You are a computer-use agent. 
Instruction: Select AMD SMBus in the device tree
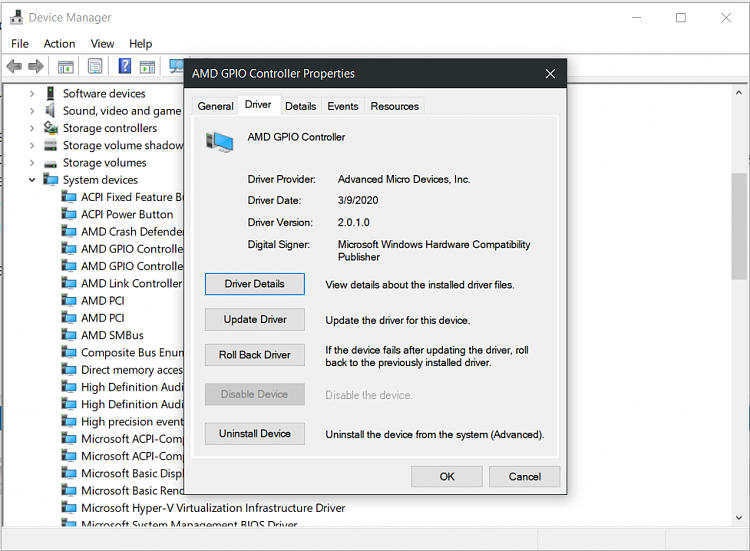click(x=112, y=335)
